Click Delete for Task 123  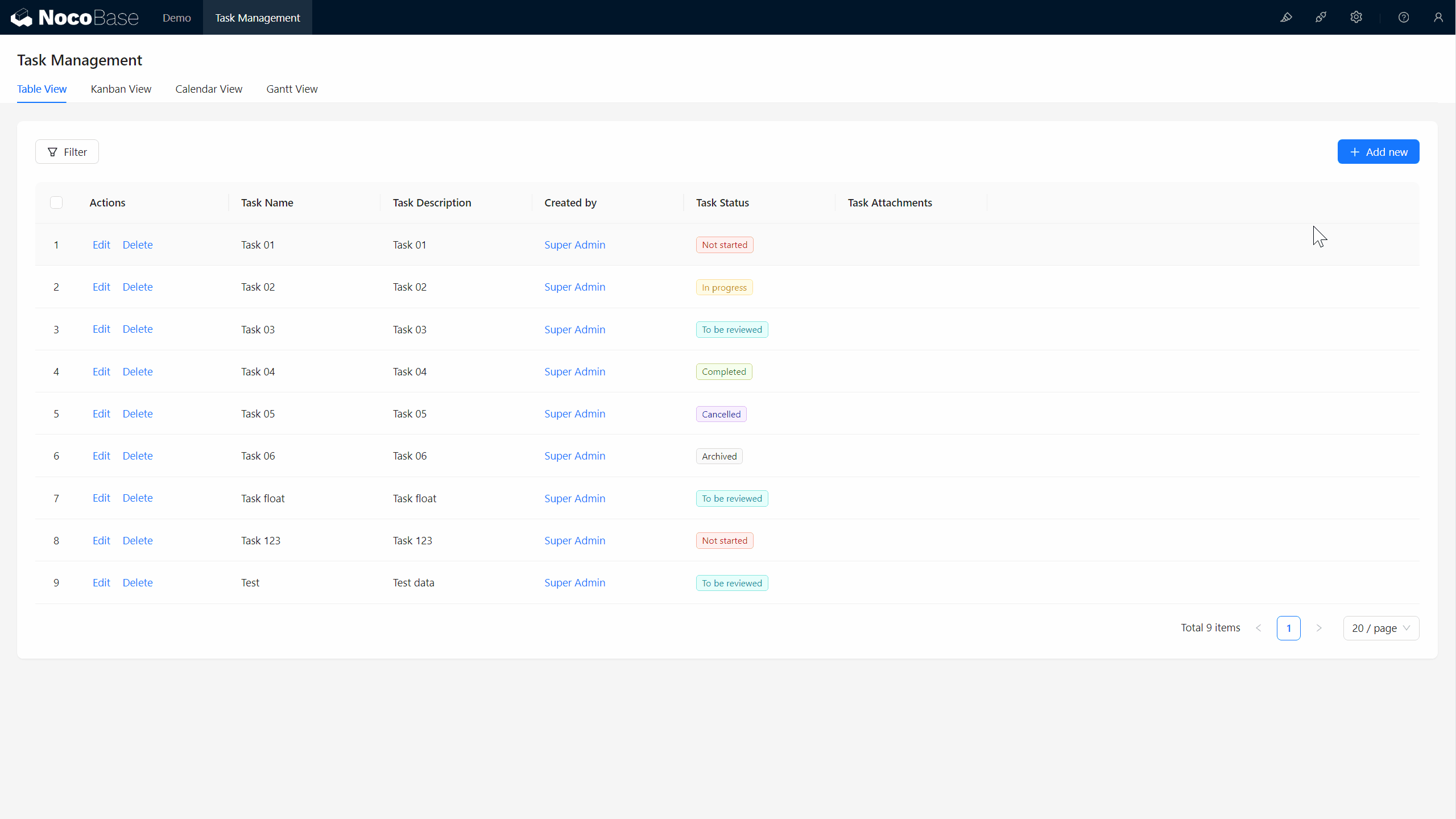tap(138, 540)
